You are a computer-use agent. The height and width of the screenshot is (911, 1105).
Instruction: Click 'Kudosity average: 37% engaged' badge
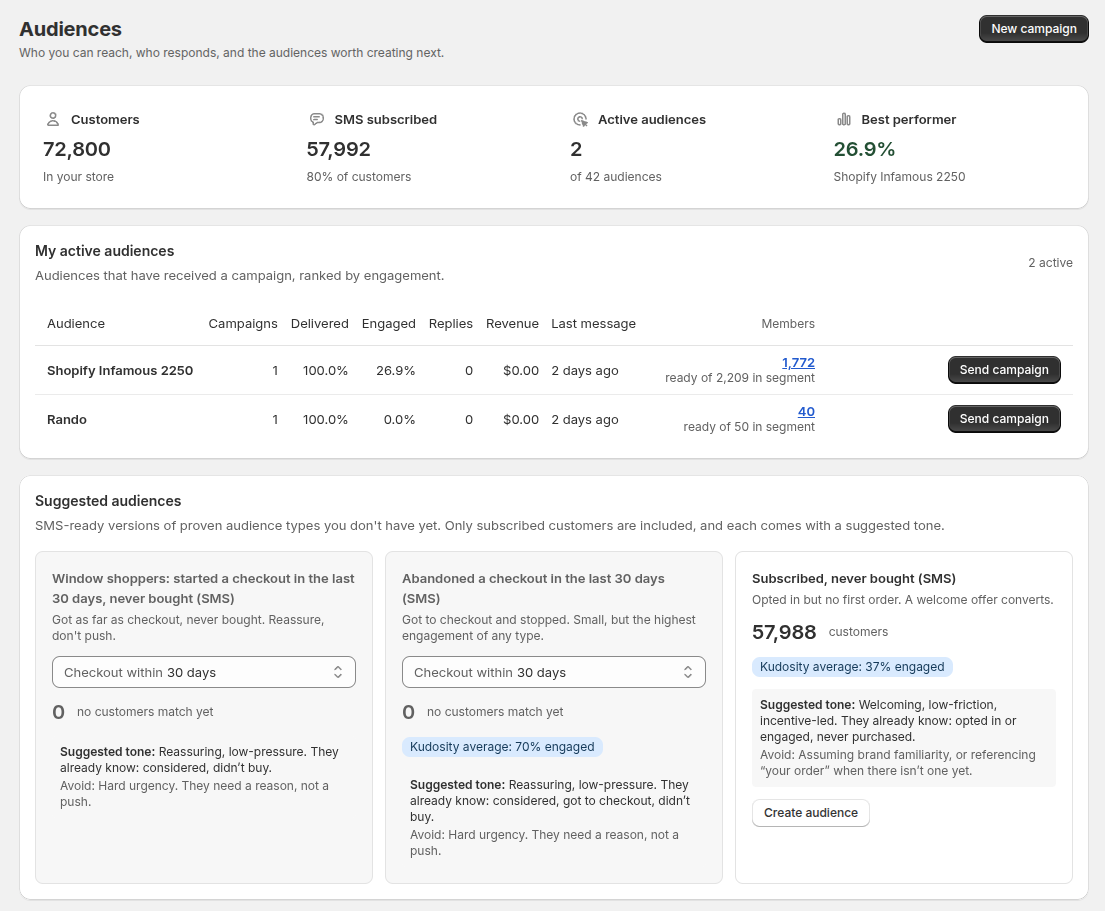(x=852, y=667)
